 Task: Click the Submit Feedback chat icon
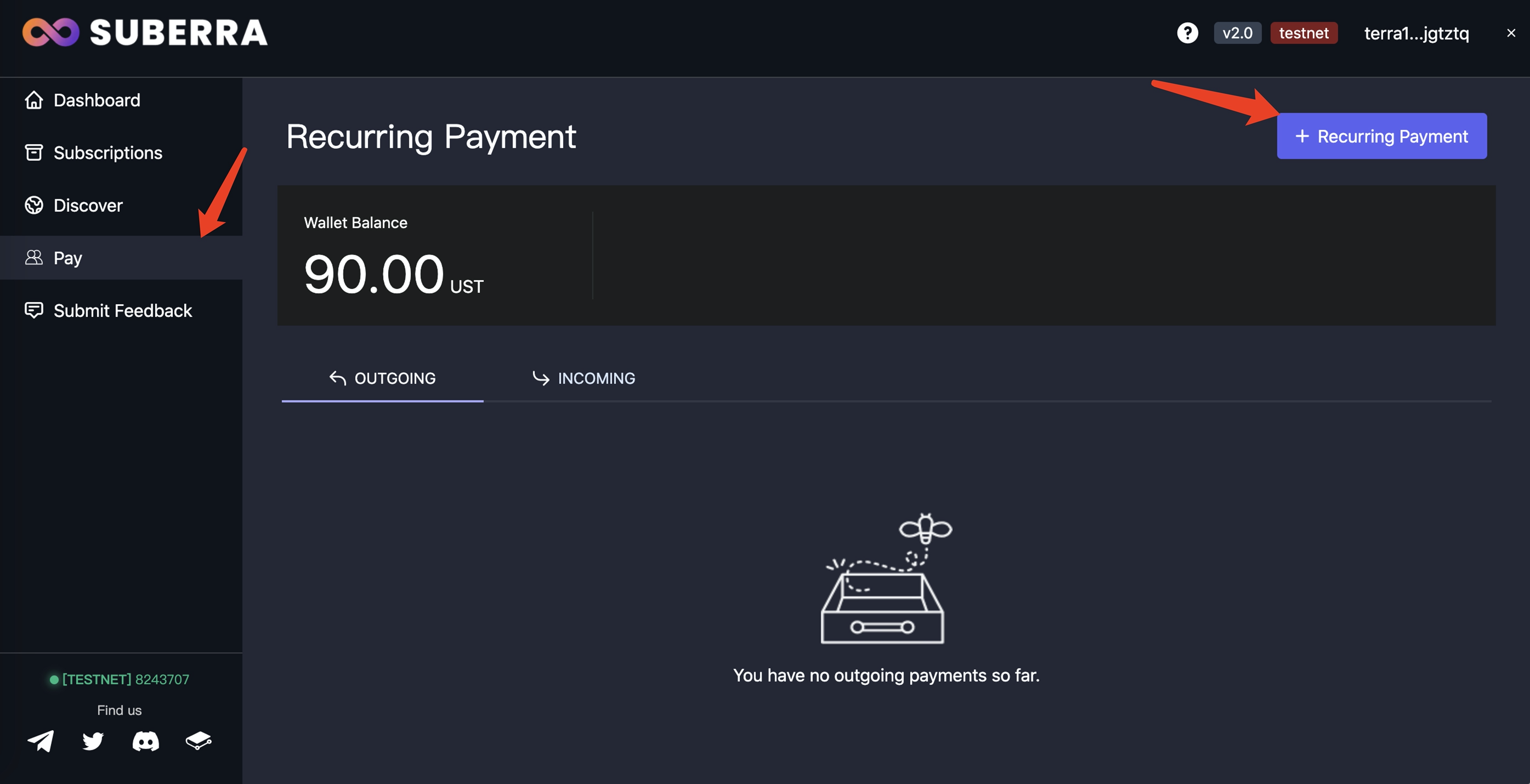[34, 310]
